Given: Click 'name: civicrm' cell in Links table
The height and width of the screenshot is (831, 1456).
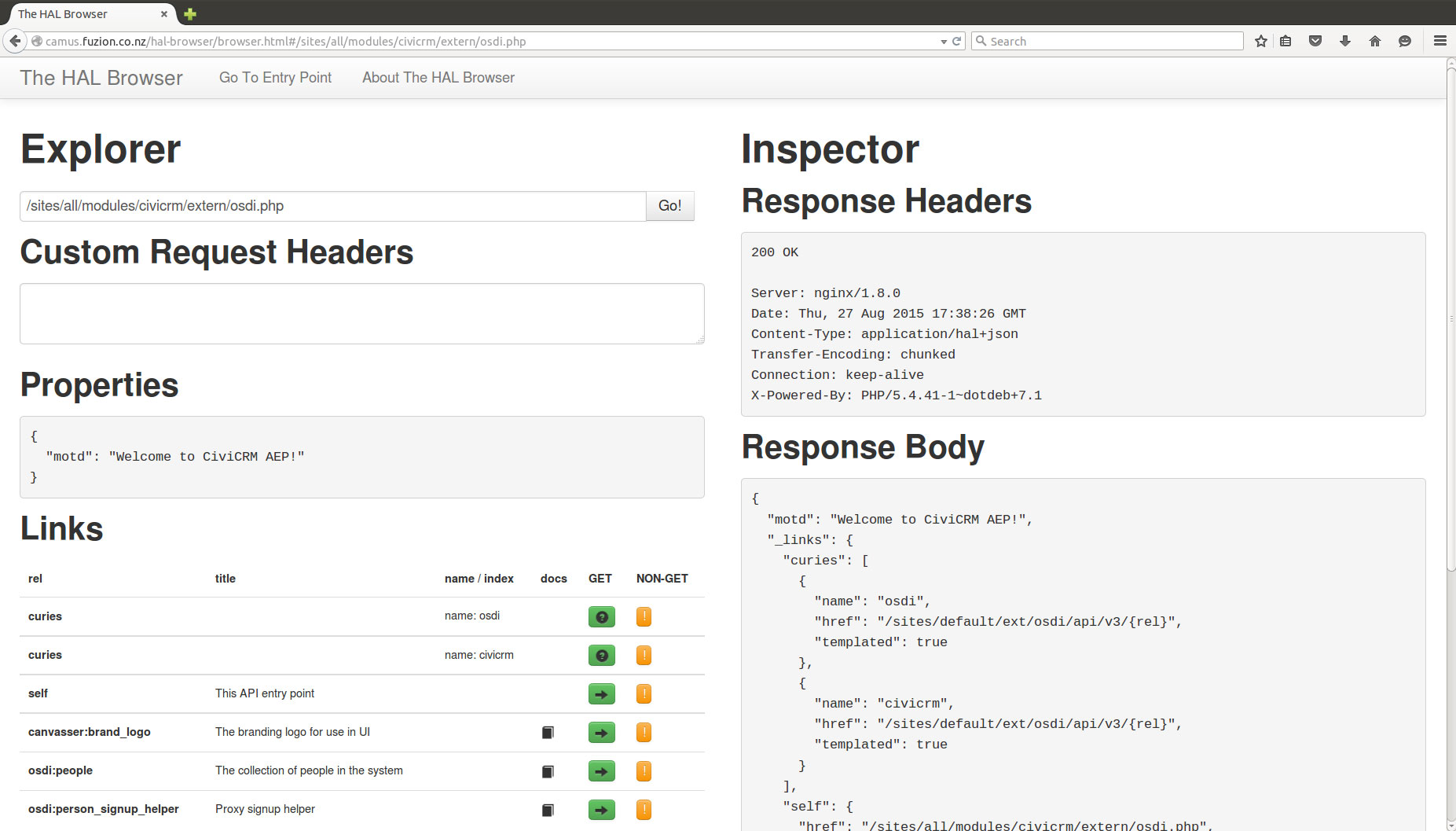Looking at the screenshot, I should pyautogui.click(x=479, y=655).
